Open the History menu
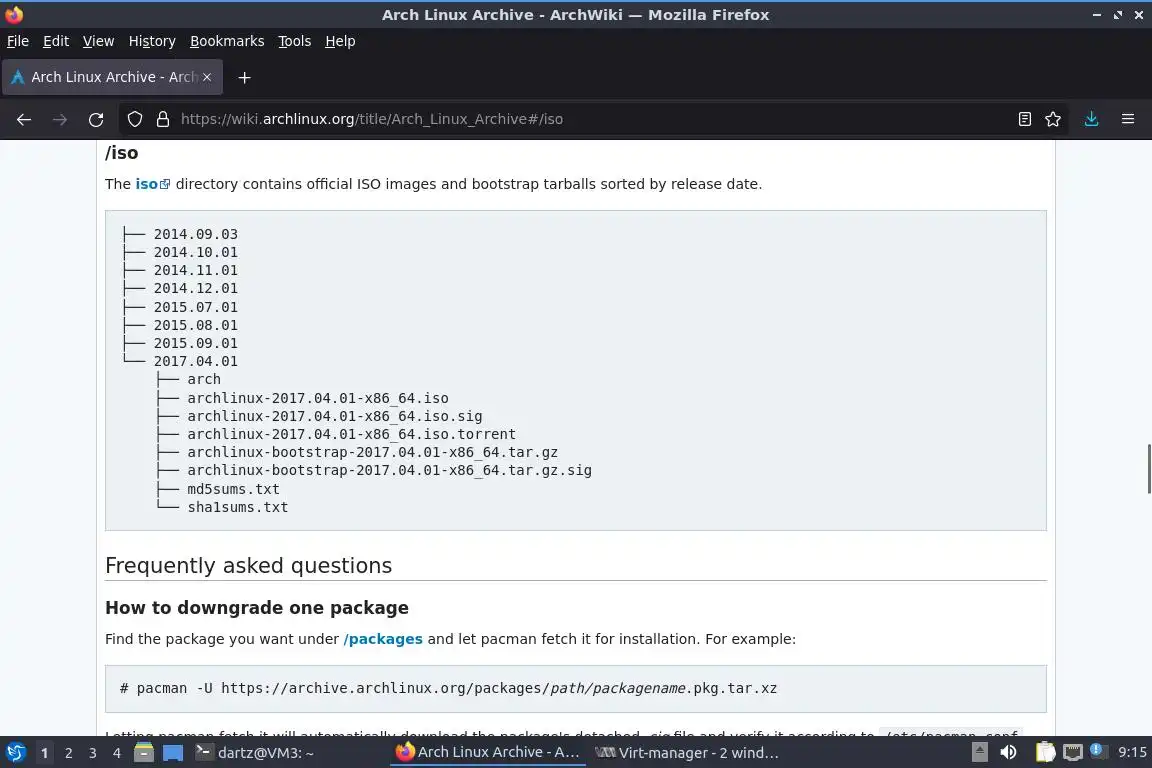Image resolution: width=1152 pixels, height=768 pixels. (152, 41)
